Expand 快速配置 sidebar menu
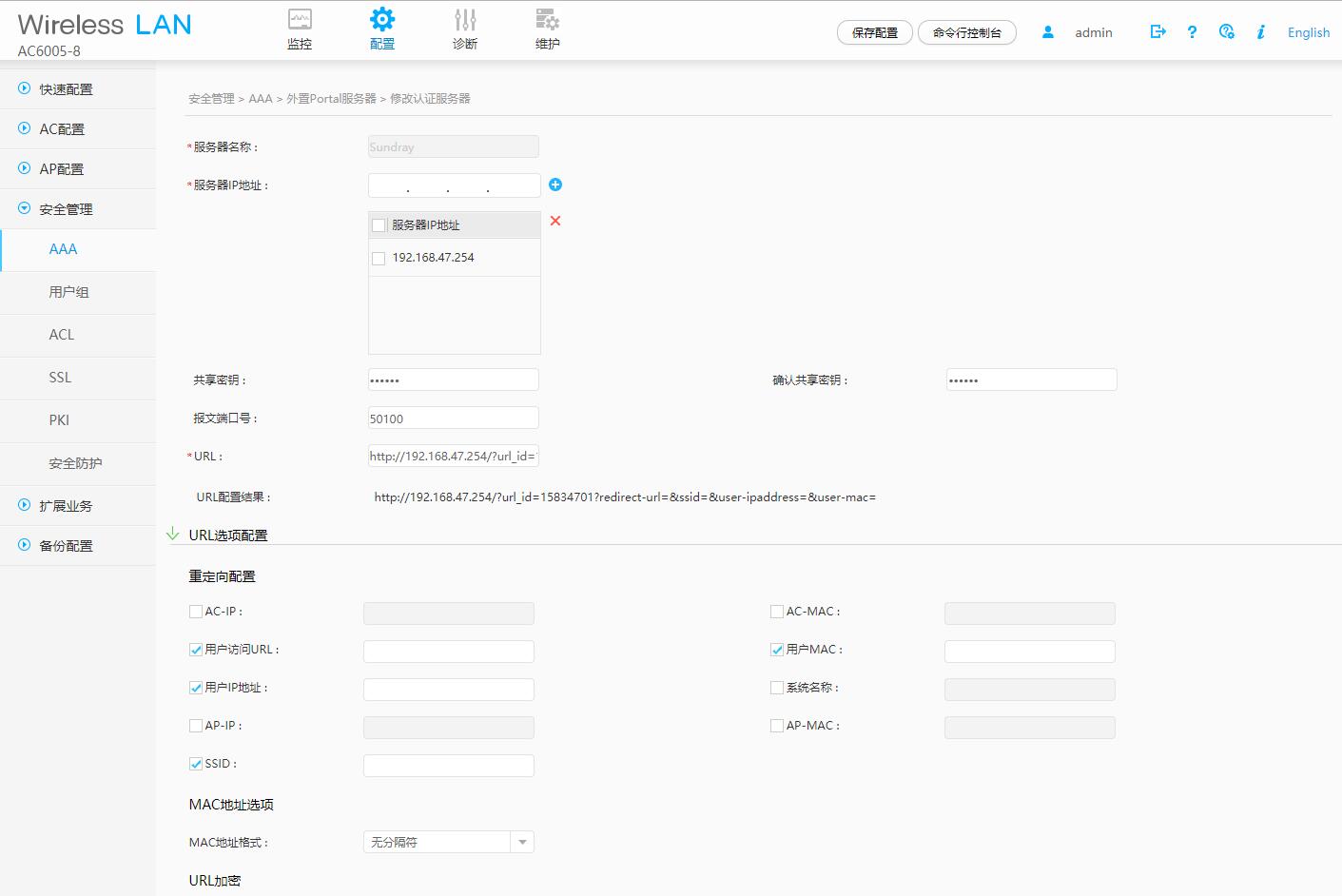1342x896 pixels. point(78,89)
